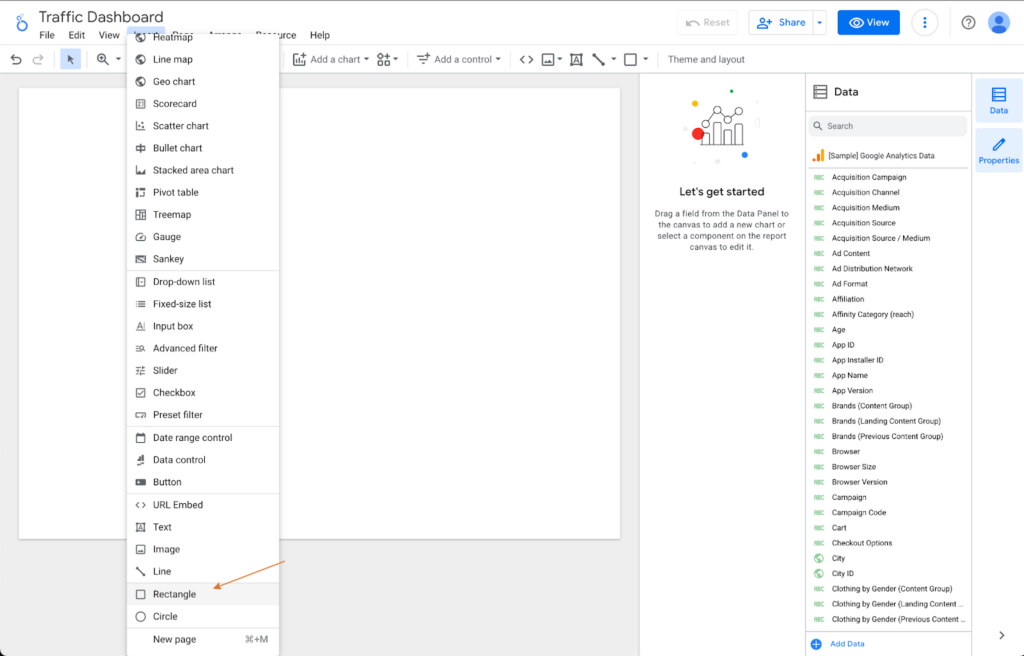The image size is (1024, 656).
Task: Choose Image in the Insert menu
Action: (203, 549)
